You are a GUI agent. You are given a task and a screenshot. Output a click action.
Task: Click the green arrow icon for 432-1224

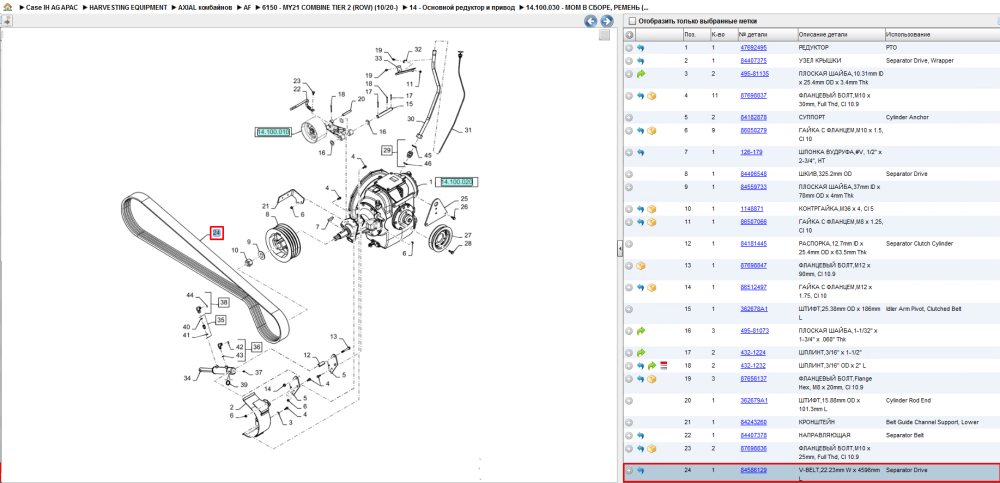(641, 352)
